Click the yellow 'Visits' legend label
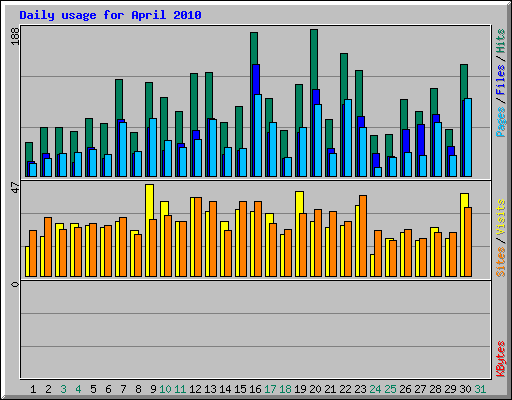Viewport: 512px width, 400px height. pyautogui.click(x=501, y=217)
